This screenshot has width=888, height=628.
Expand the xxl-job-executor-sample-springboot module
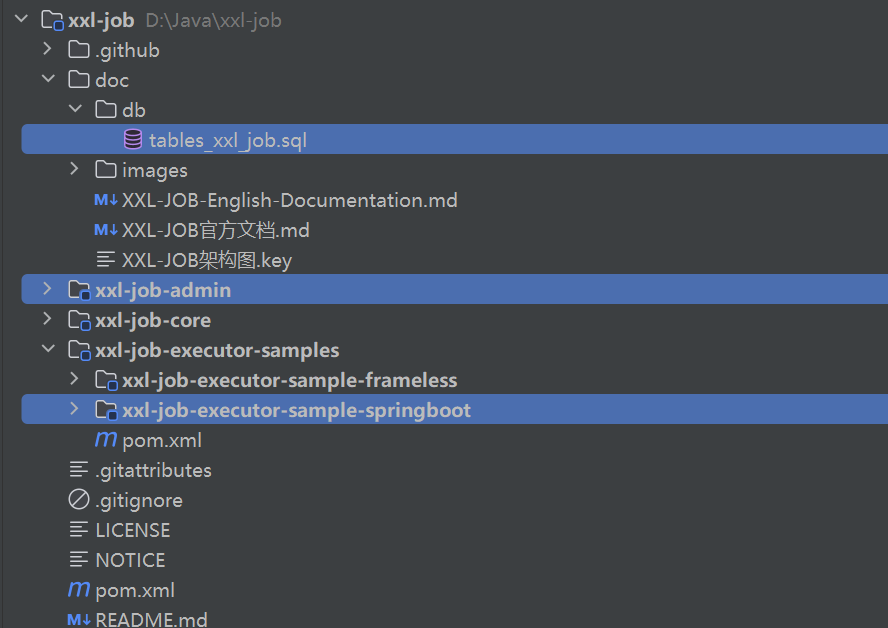(x=74, y=409)
